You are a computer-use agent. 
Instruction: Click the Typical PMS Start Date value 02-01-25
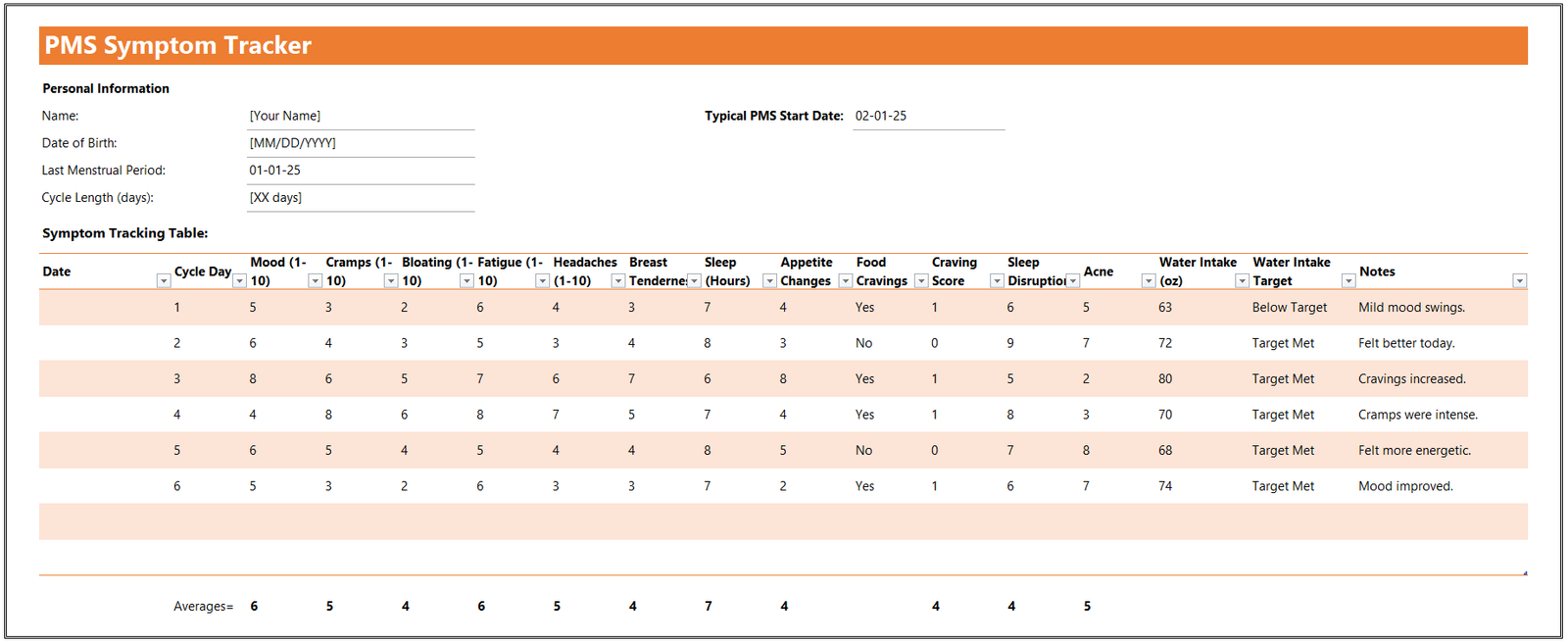[928, 116]
